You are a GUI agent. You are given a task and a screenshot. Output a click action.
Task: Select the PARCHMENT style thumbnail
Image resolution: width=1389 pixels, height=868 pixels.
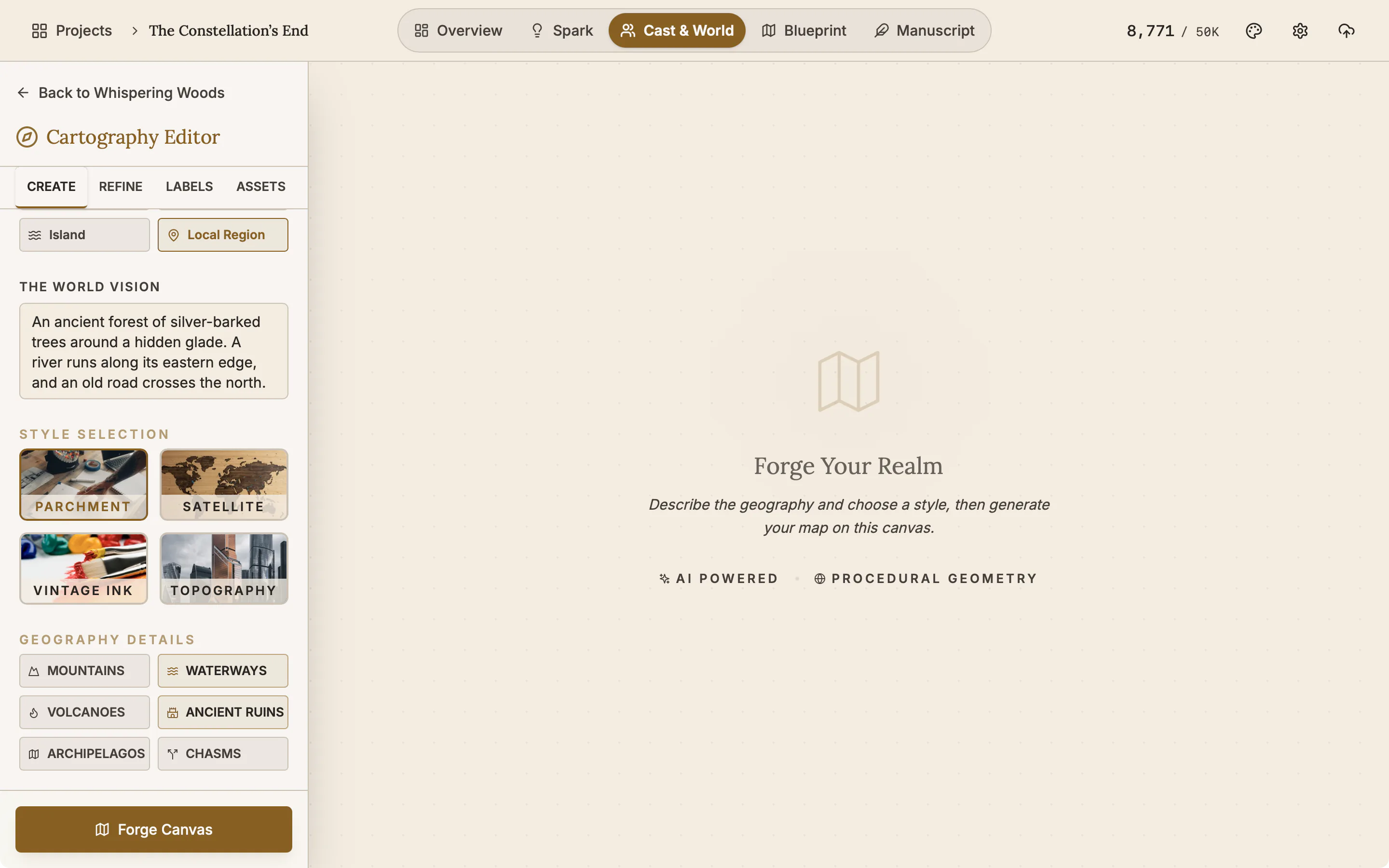[84, 485]
